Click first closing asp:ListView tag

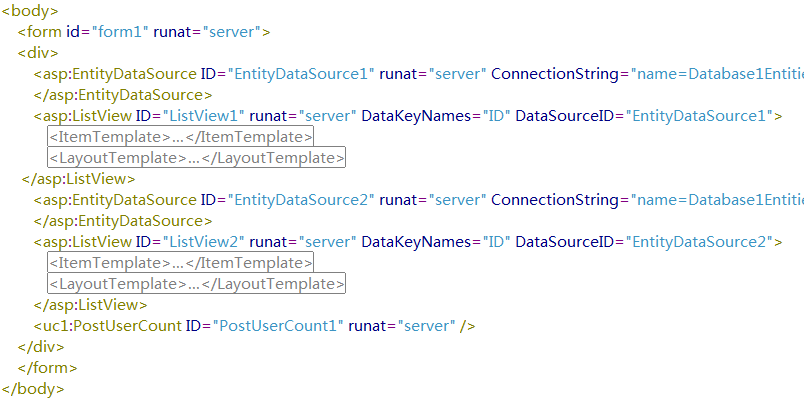(78, 179)
